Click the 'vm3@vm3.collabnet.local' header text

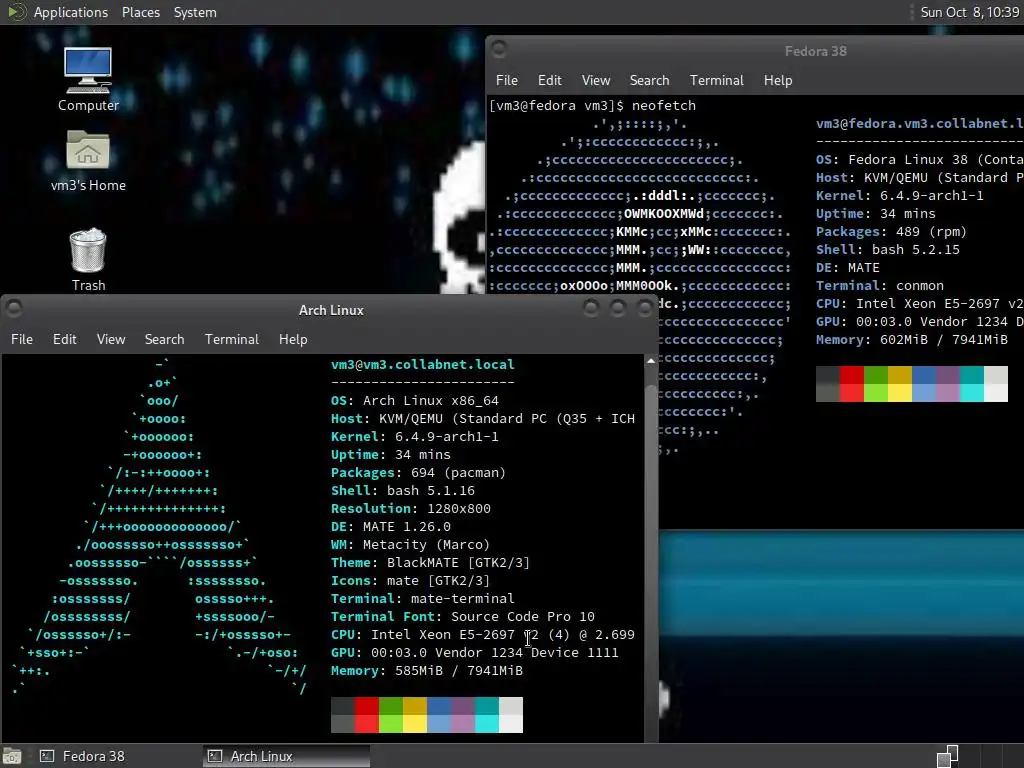[x=423, y=364]
